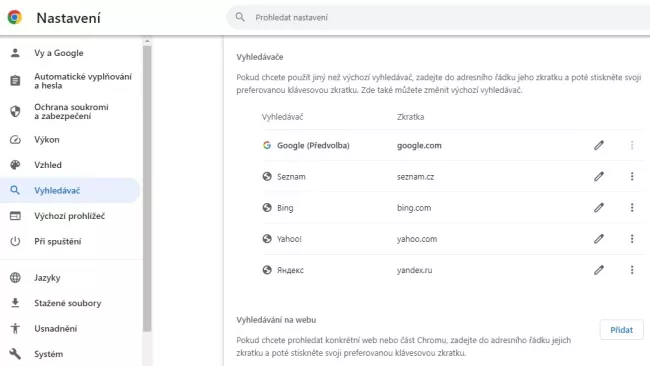Edit the Bing search engine entry

click(599, 207)
